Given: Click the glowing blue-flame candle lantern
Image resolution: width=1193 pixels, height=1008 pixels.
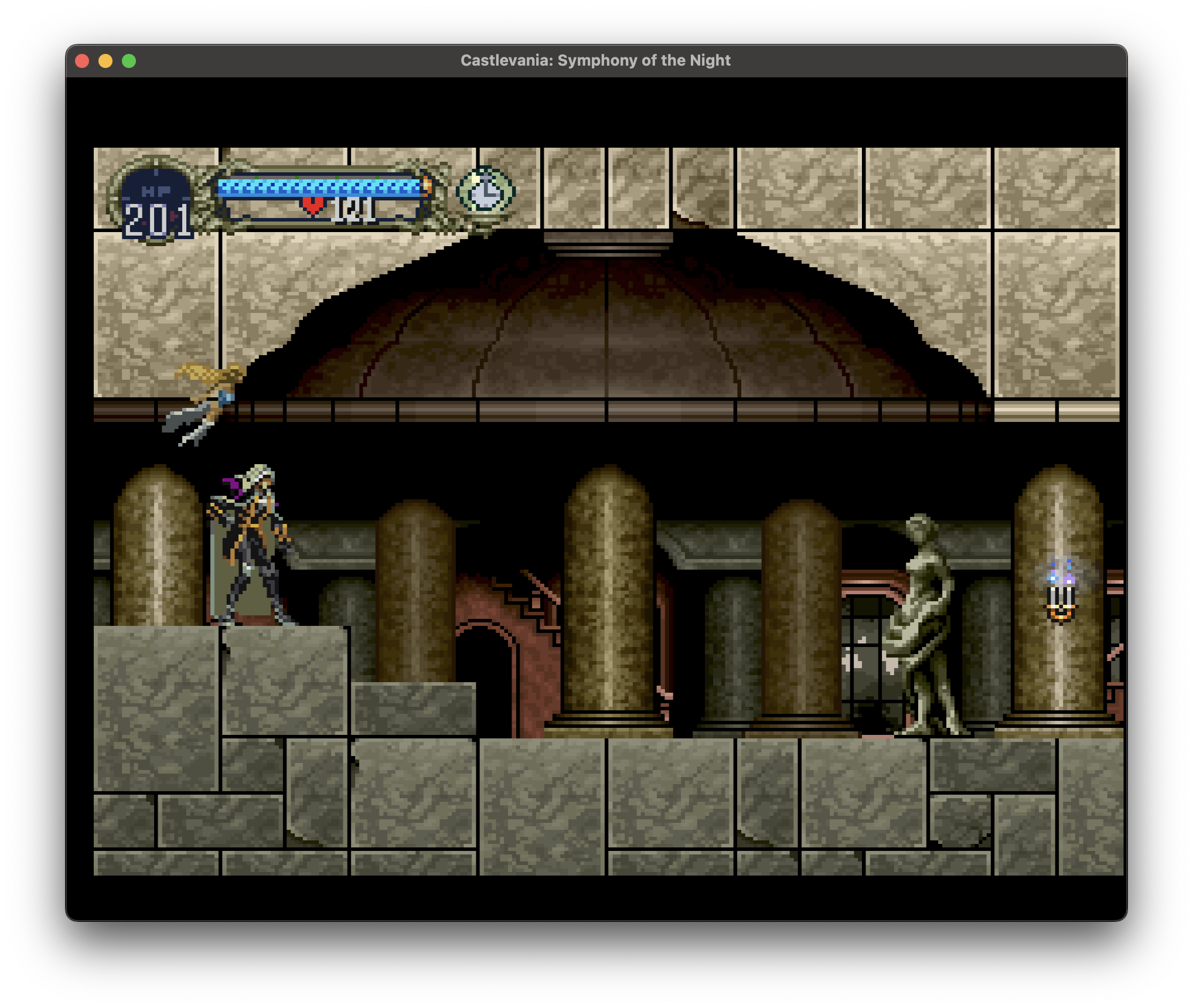Looking at the screenshot, I should coord(1061,592).
